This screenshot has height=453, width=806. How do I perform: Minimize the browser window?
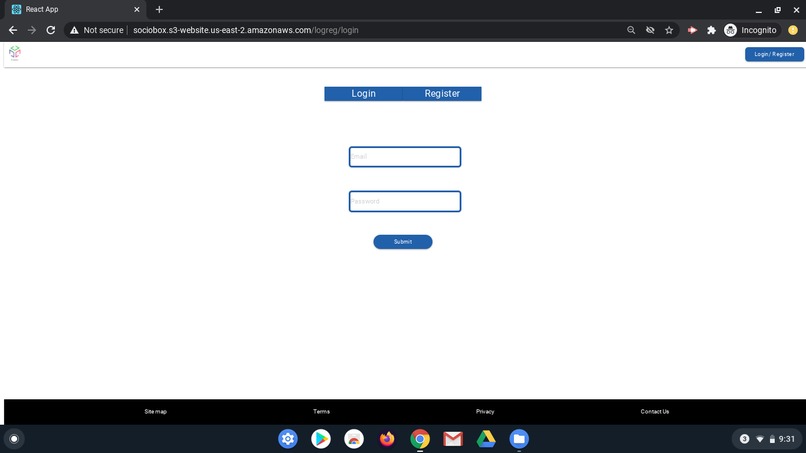tap(759, 10)
